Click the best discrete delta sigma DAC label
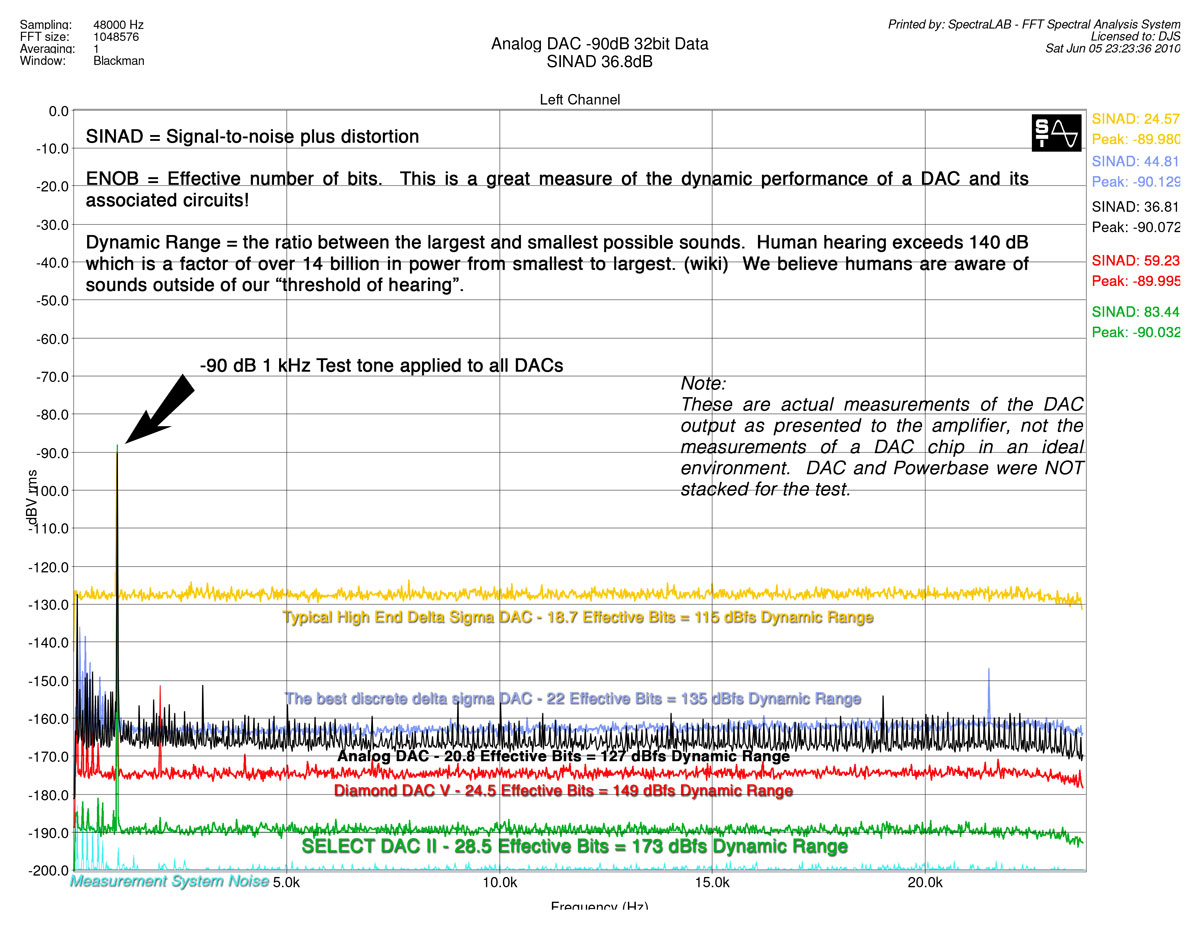1200x927 pixels. click(x=572, y=698)
